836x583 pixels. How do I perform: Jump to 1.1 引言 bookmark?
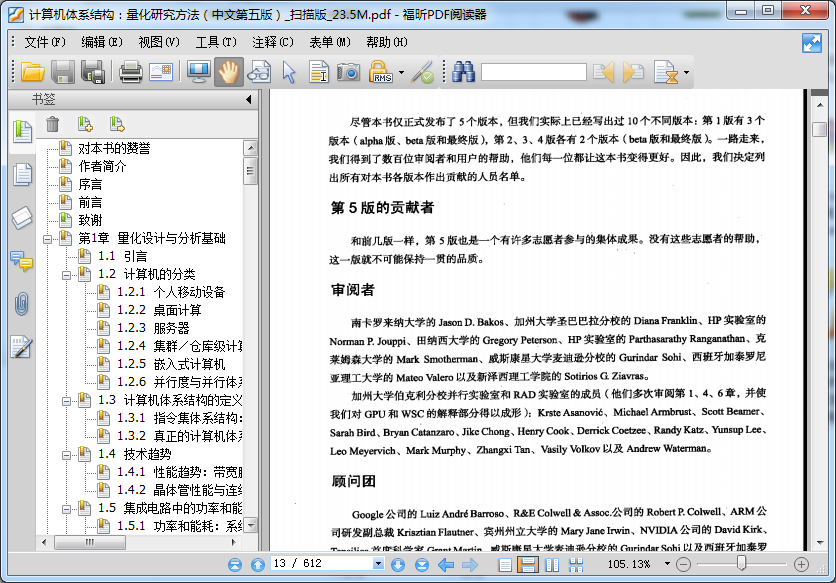(122, 257)
